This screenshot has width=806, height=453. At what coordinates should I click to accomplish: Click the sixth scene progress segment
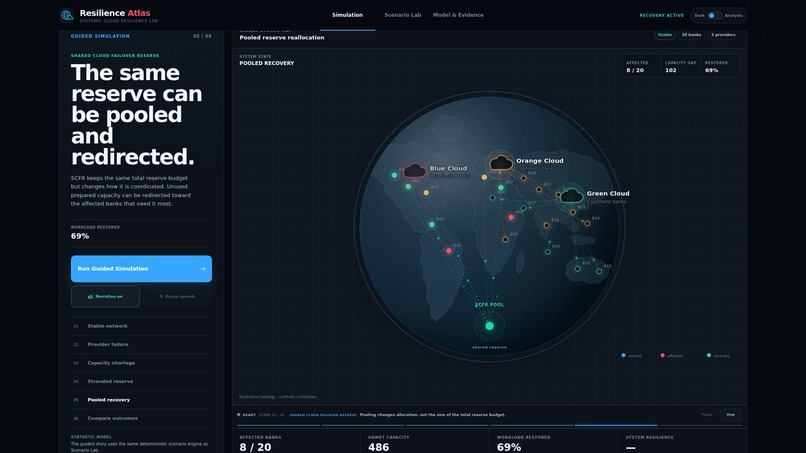700,425
